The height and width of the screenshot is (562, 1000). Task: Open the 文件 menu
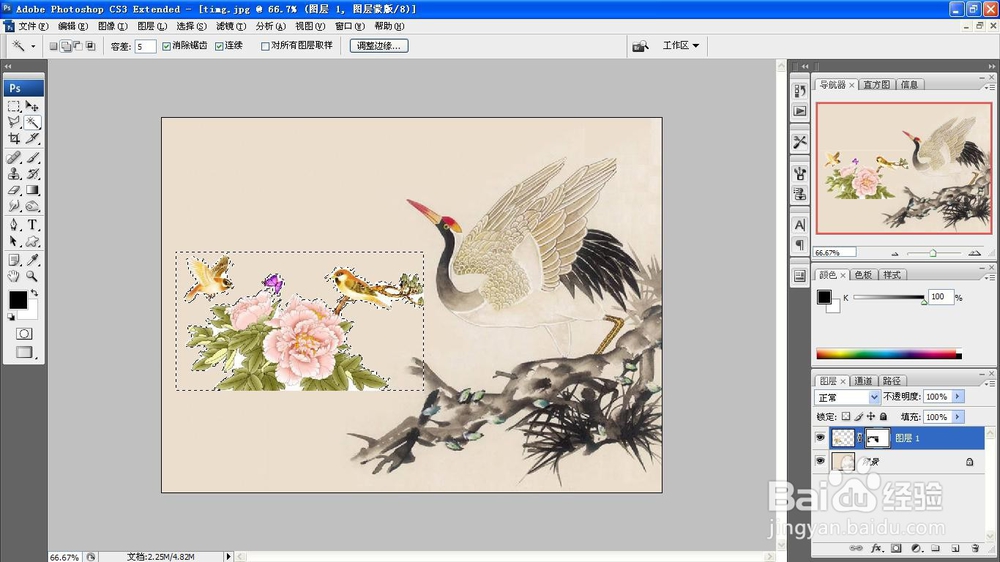click(33, 26)
